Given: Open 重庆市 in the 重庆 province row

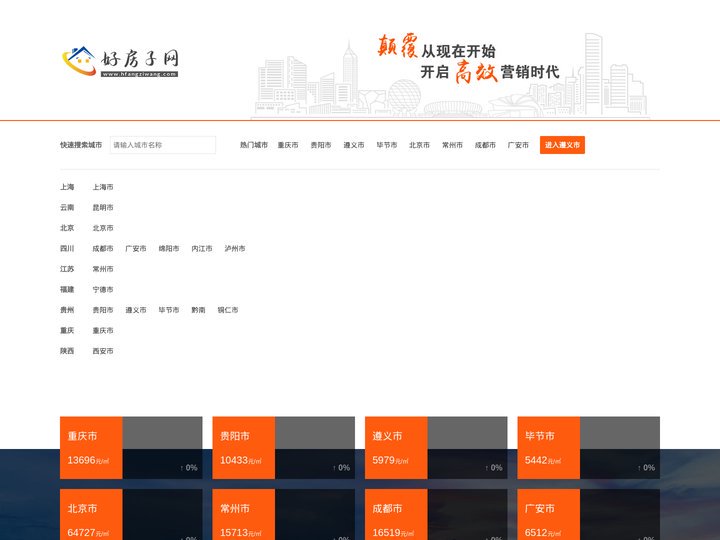Looking at the screenshot, I should [103, 331].
